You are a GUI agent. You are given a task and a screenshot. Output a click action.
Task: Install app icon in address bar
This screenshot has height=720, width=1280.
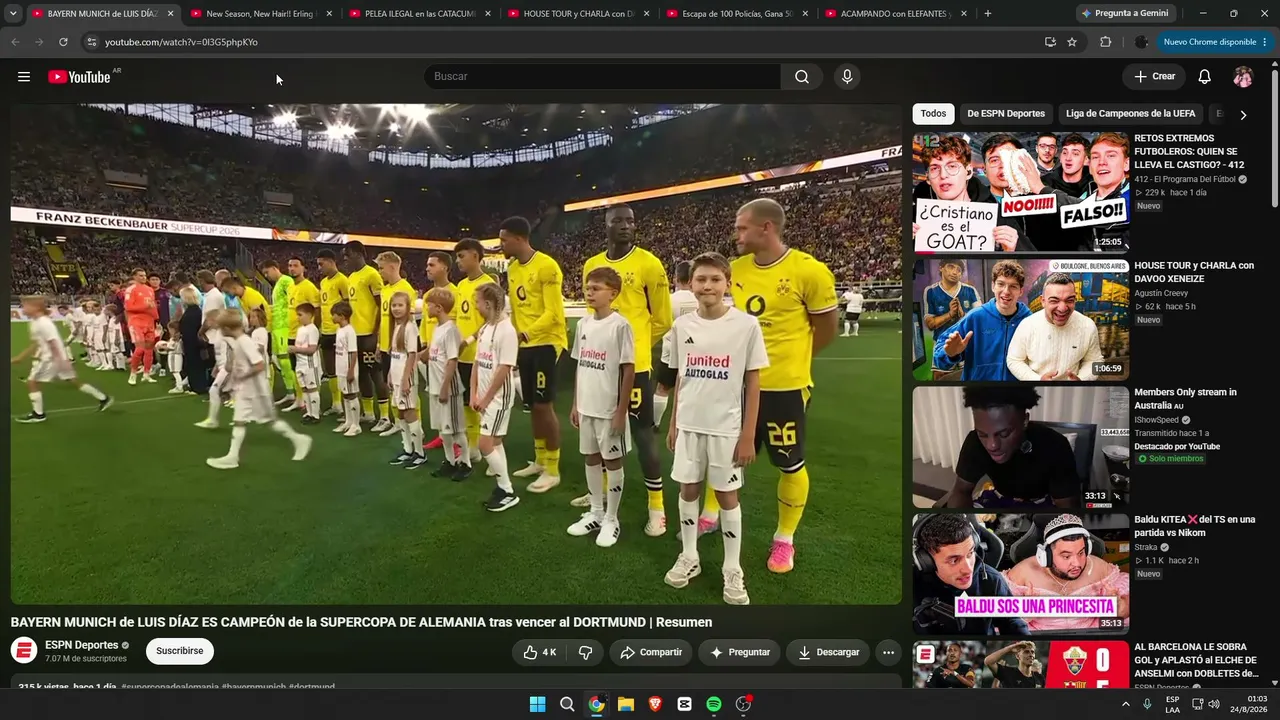click(1050, 42)
